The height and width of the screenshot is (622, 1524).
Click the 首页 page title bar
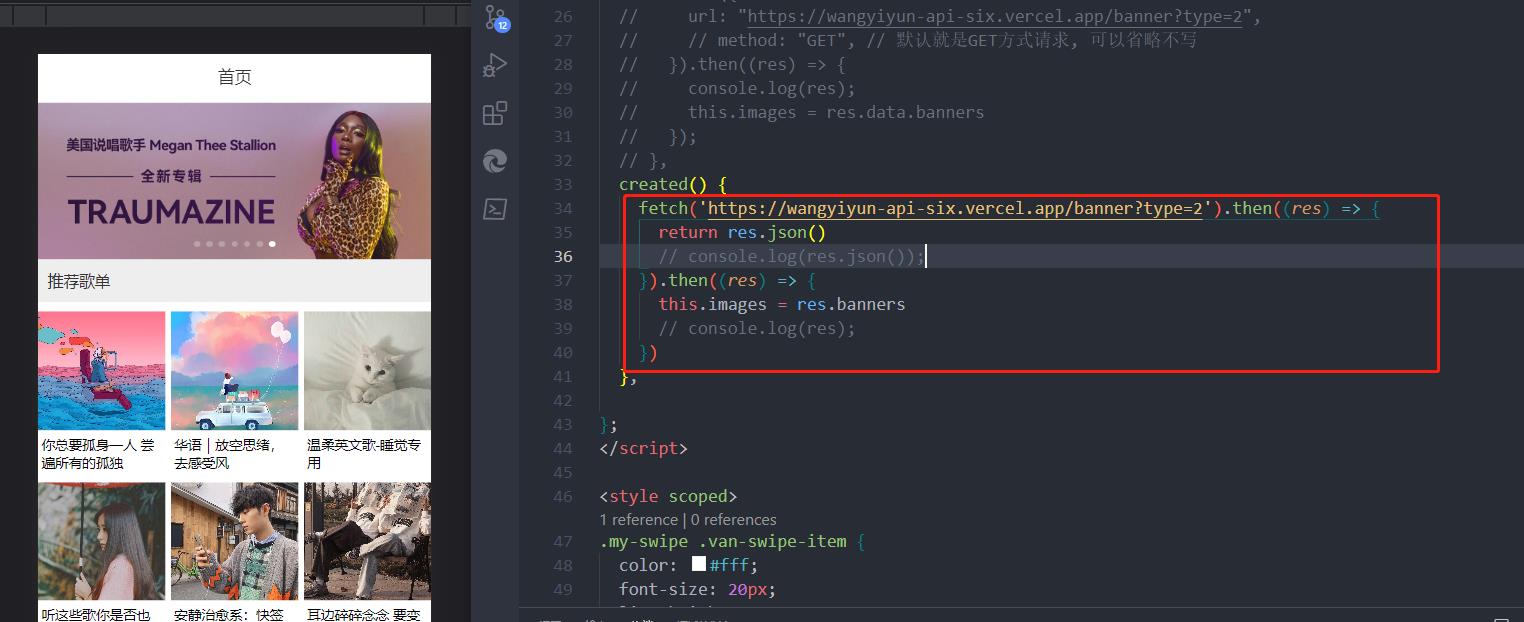click(234, 78)
